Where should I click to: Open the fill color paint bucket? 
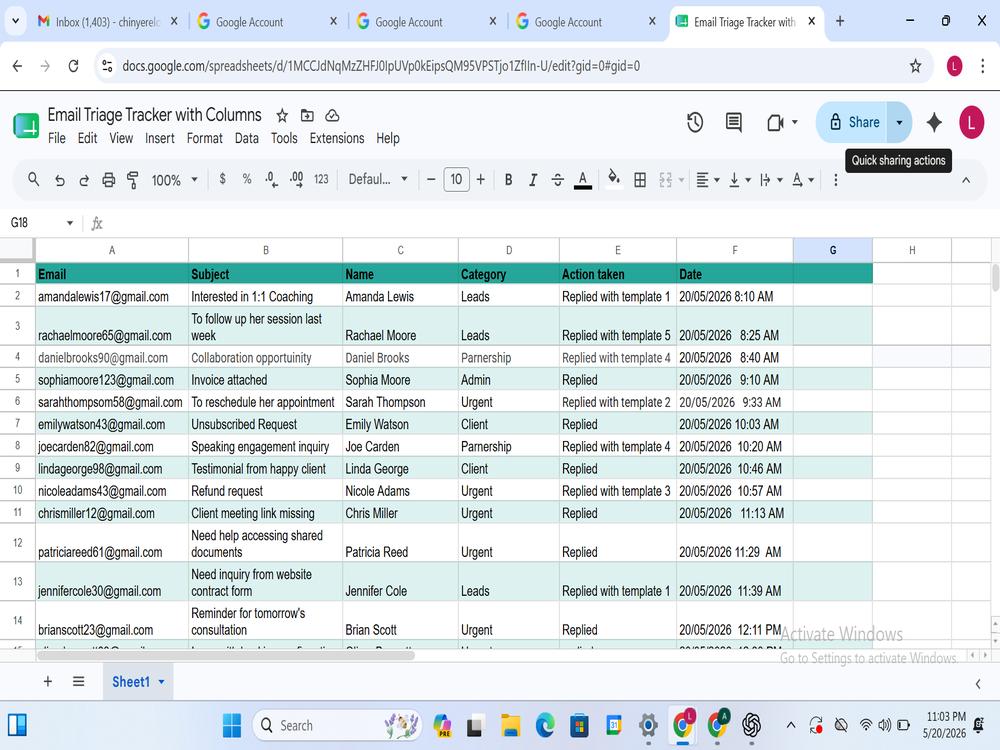pos(614,179)
